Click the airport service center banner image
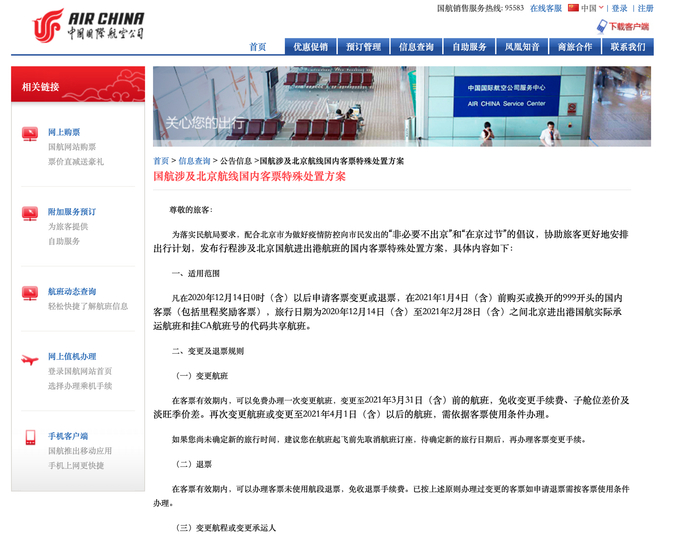The image size is (700, 539). click(x=402, y=106)
